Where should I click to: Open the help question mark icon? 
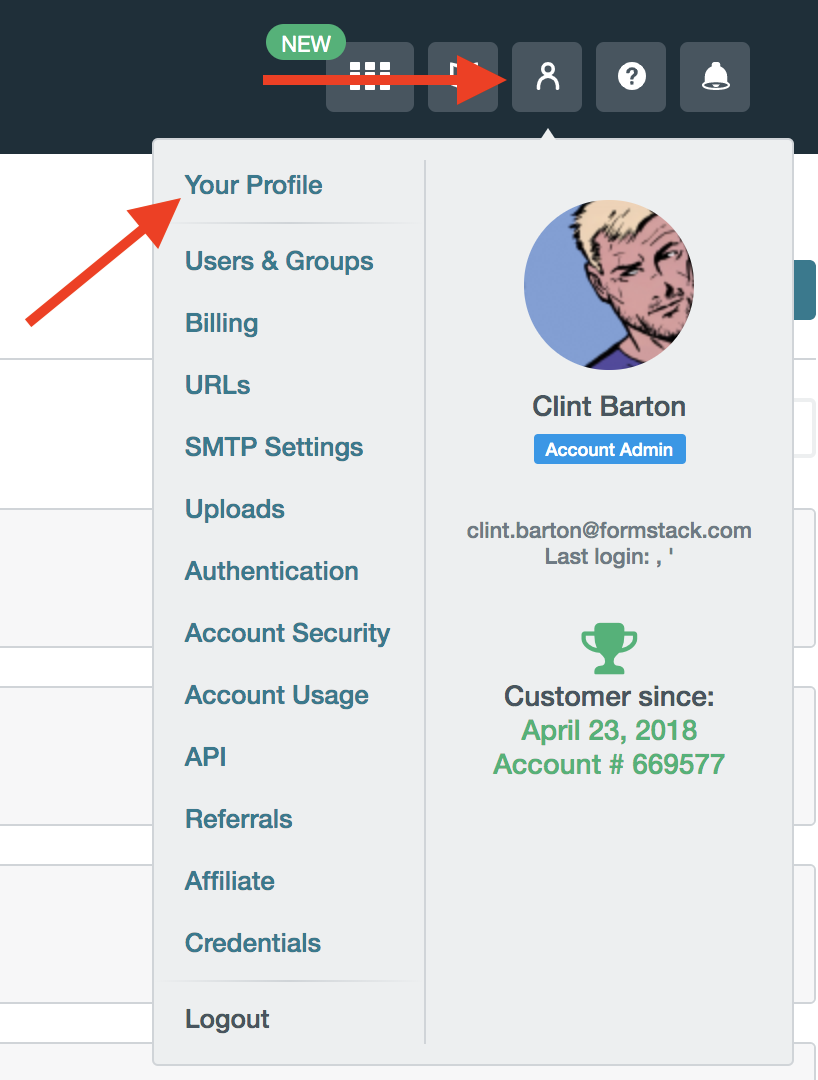point(631,77)
